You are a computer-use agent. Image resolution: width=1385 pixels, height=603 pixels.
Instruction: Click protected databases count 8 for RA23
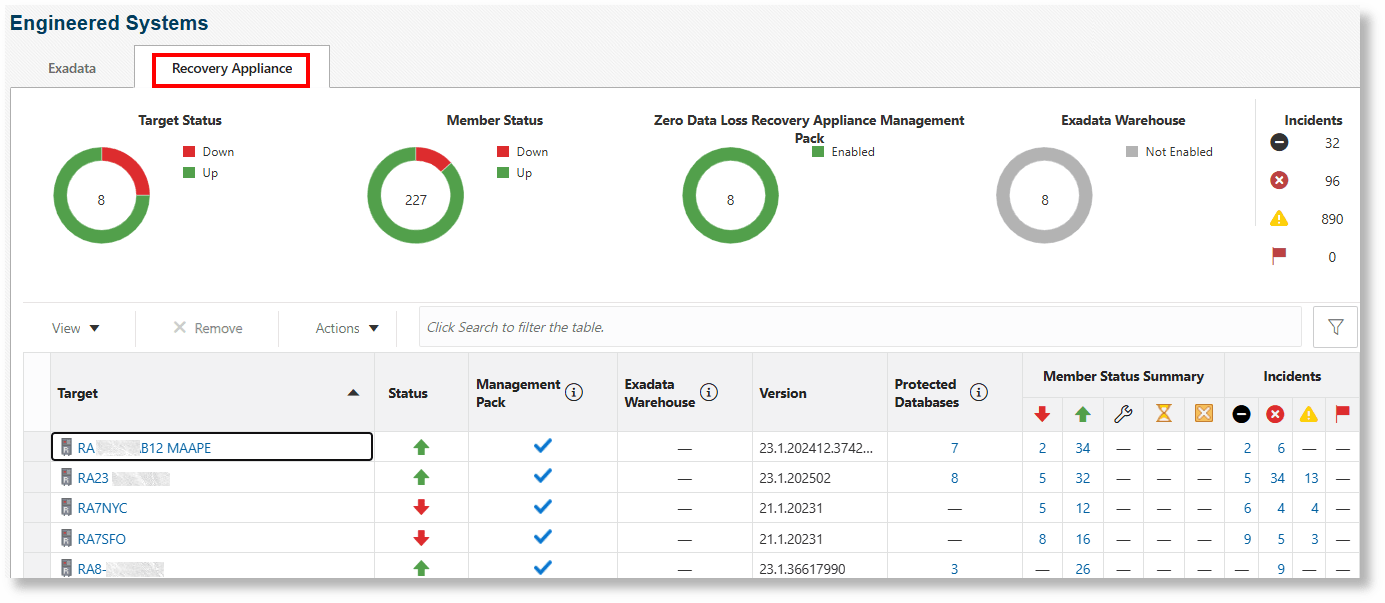click(x=954, y=478)
